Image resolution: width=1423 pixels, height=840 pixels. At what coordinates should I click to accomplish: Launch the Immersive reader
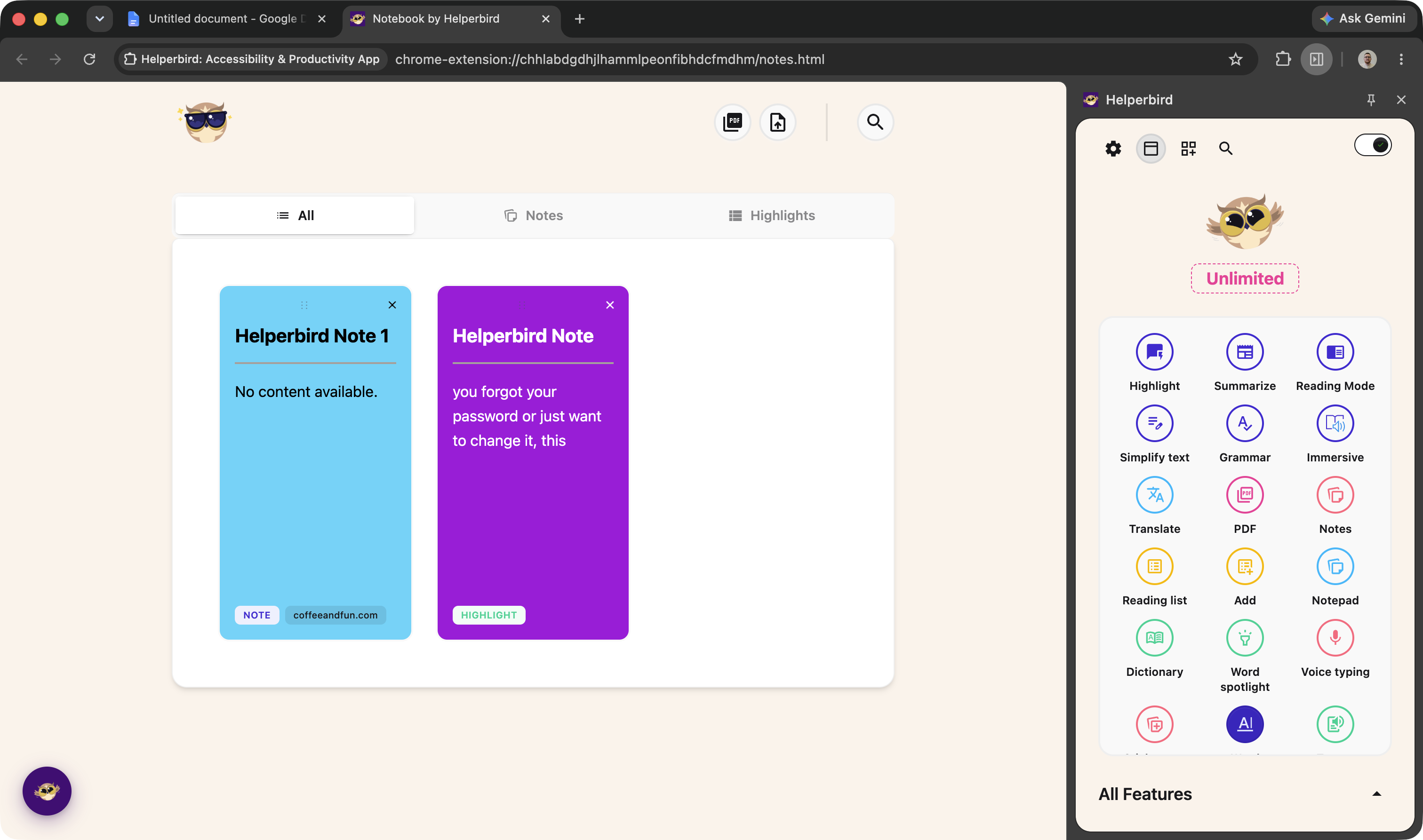(1335, 423)
